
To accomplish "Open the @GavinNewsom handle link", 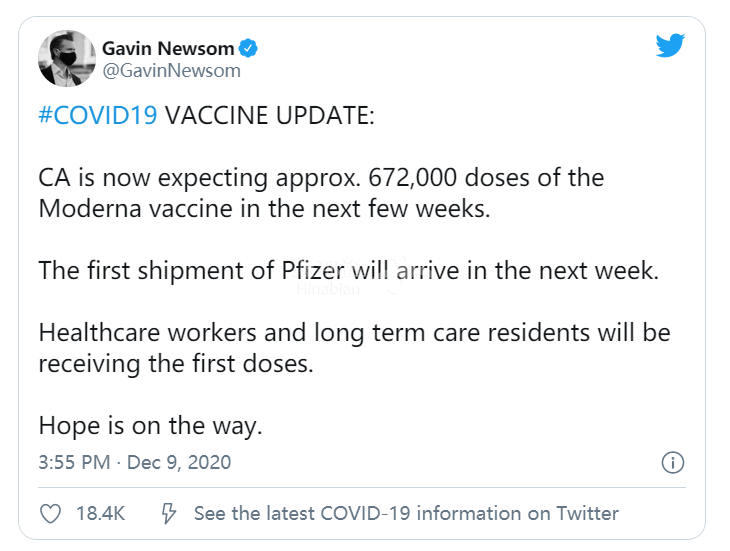I will click(170, 71).
